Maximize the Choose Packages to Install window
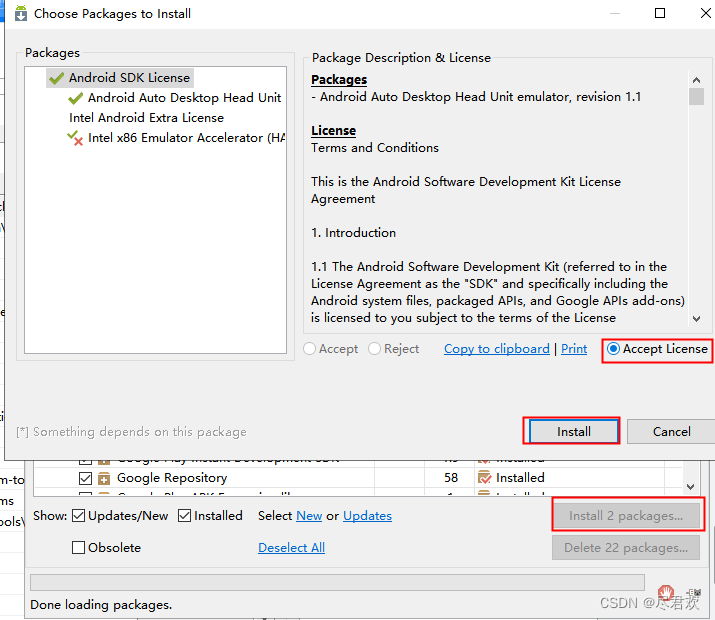 click(659, 13)
